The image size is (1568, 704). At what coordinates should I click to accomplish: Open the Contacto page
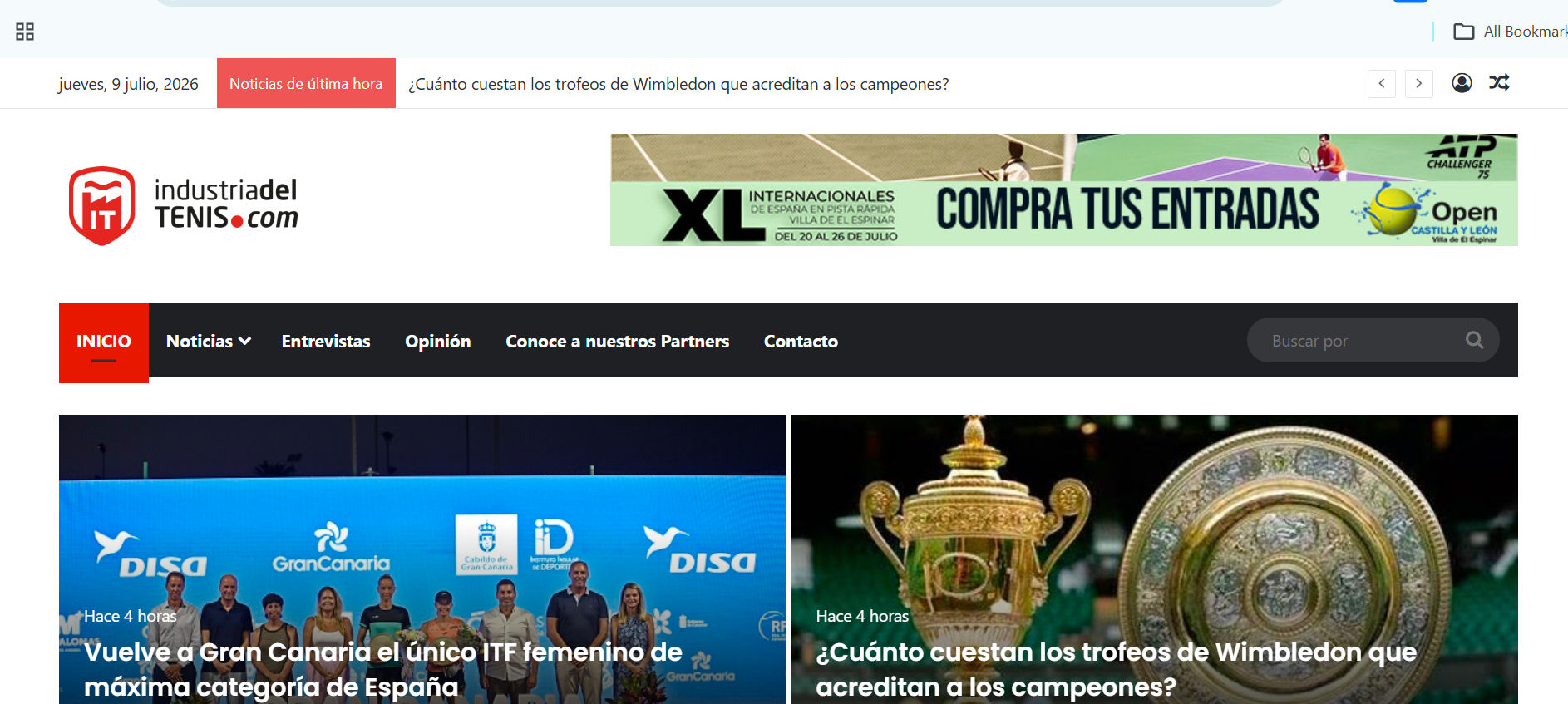(x=801, y=341)
